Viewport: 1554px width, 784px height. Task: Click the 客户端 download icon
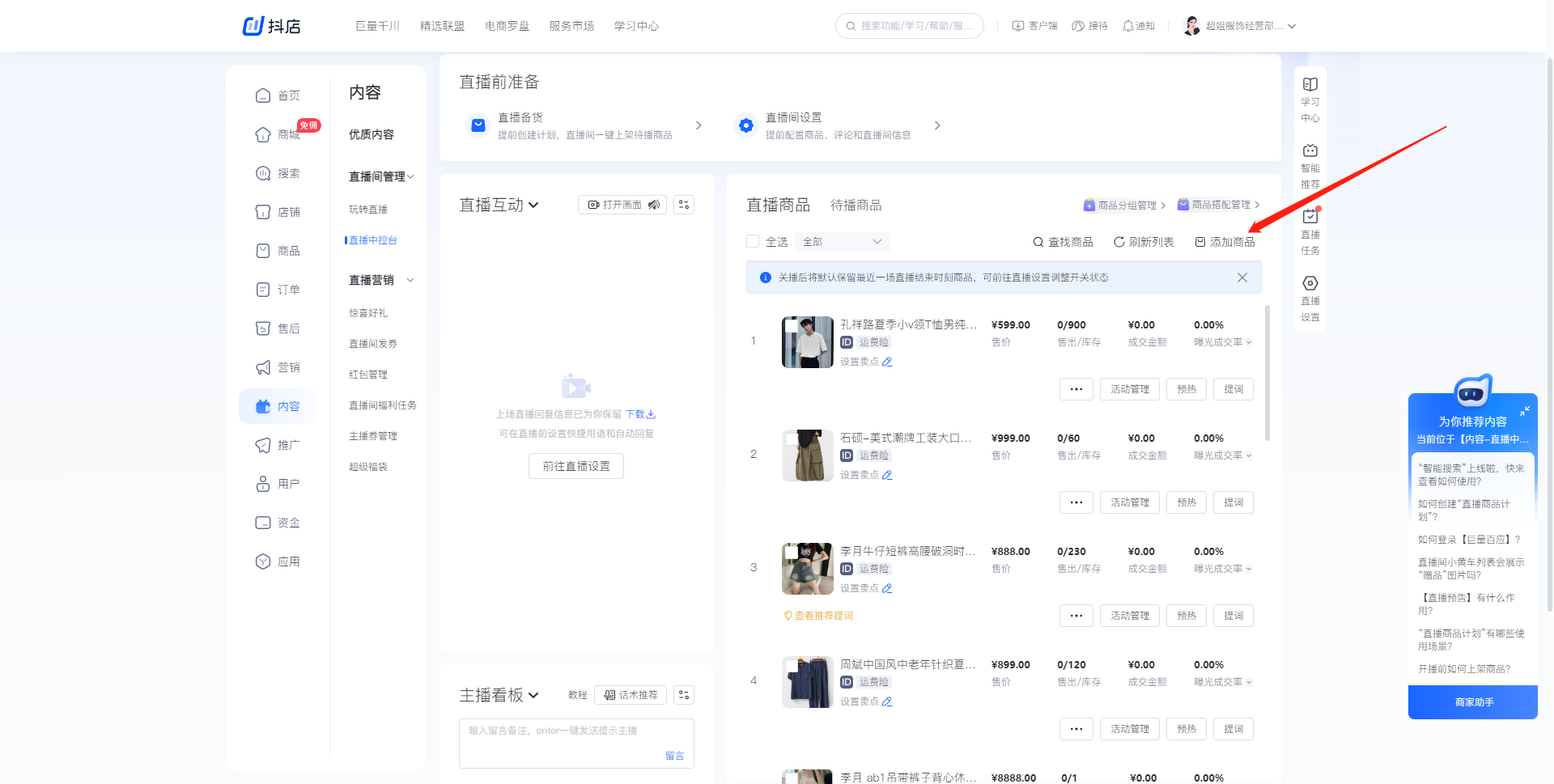pyautogui.click(x=1018, y=26)
